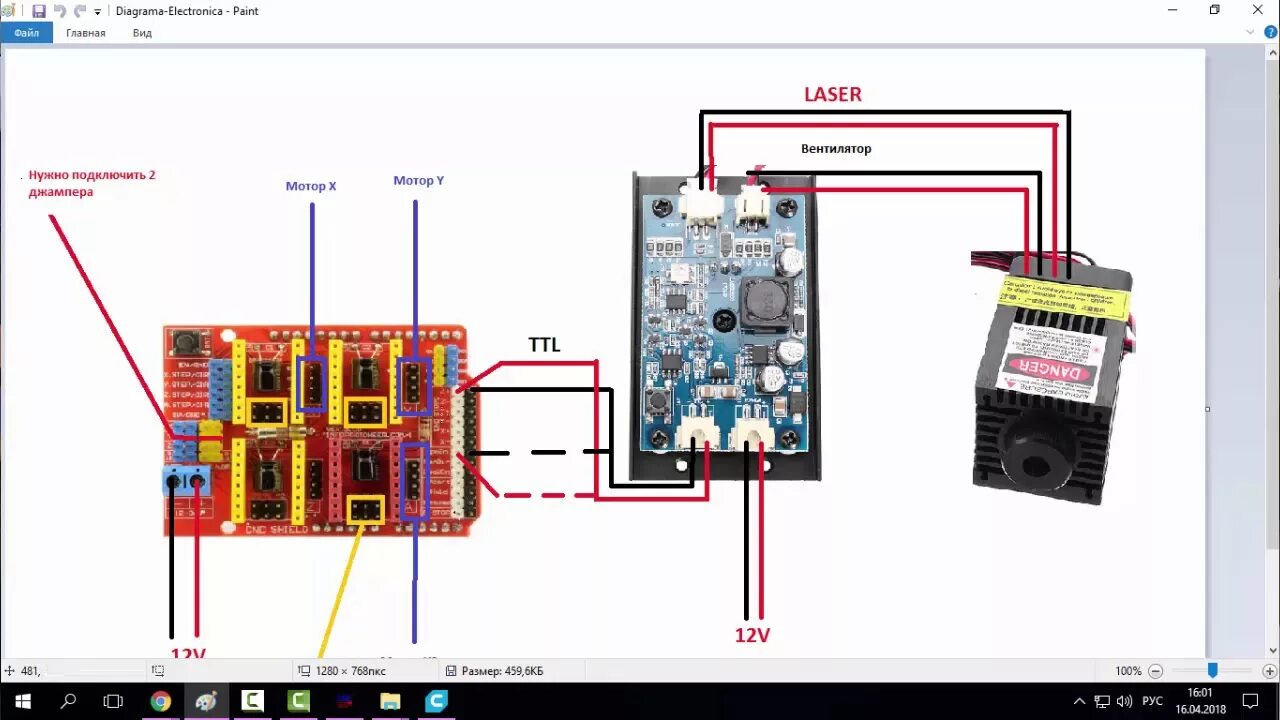Open the second green Camtasia icon in taskbar
This screenshot has height=720, width=1280.
(x=299, y=701)
